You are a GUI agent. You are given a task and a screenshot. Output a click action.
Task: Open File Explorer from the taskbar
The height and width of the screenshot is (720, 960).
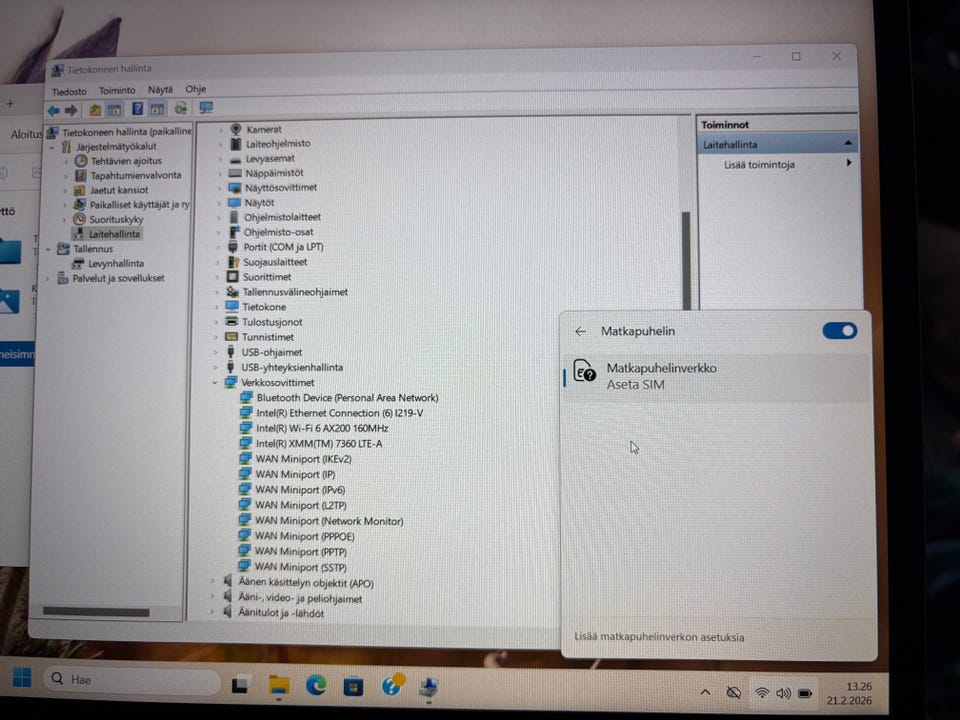pos(279,685)
